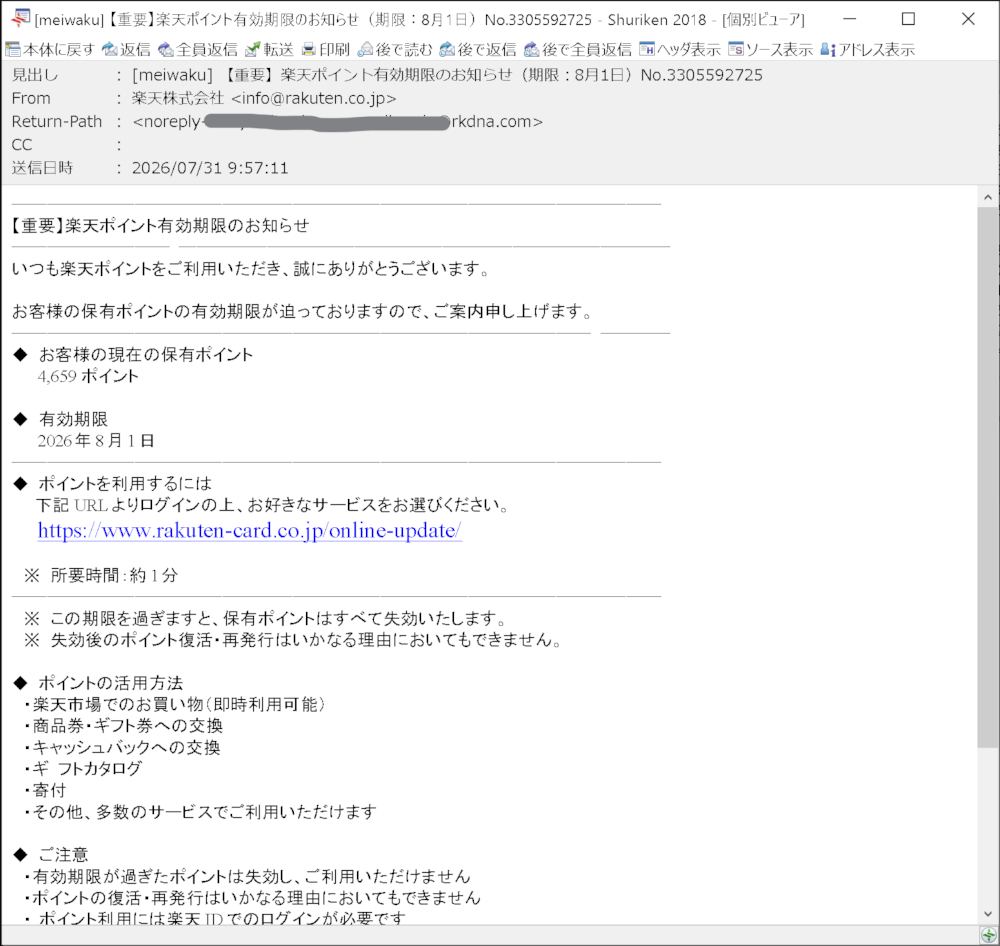
Task: Mark message 後で読む
Action: coord(395,49)
